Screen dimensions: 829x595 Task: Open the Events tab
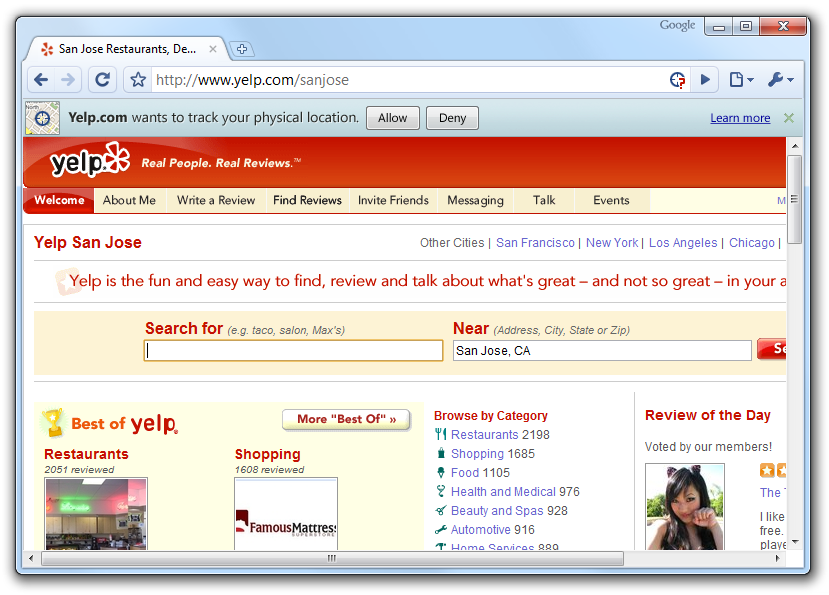[x=611, y=200]
